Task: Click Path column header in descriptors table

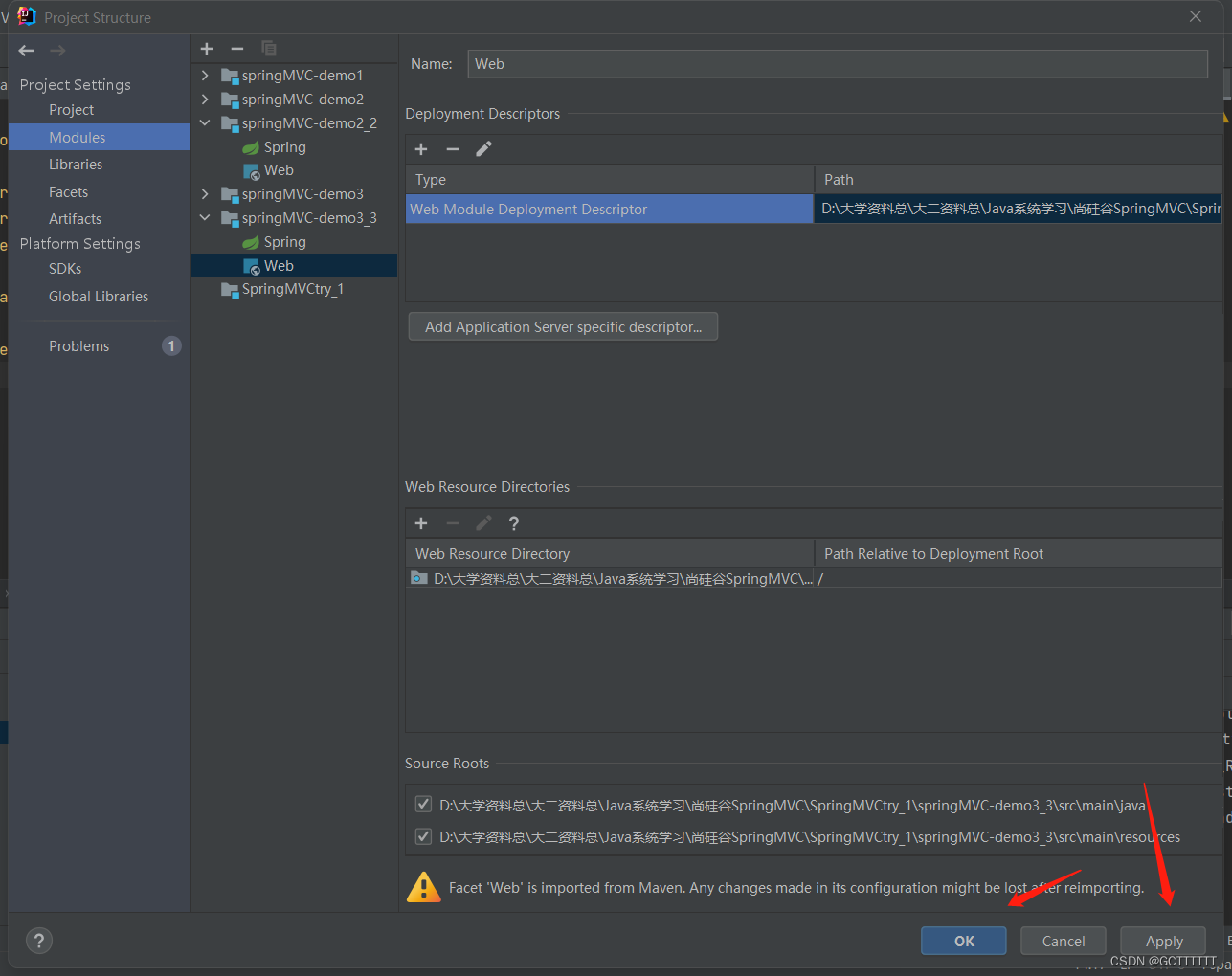Action: coord(1019,180)
